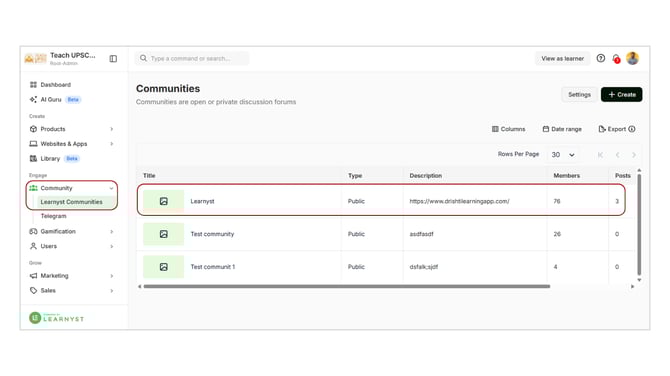The image size is (670, 376).
Task: Expand the Products submenu chevron
Action: coord(112,129)
